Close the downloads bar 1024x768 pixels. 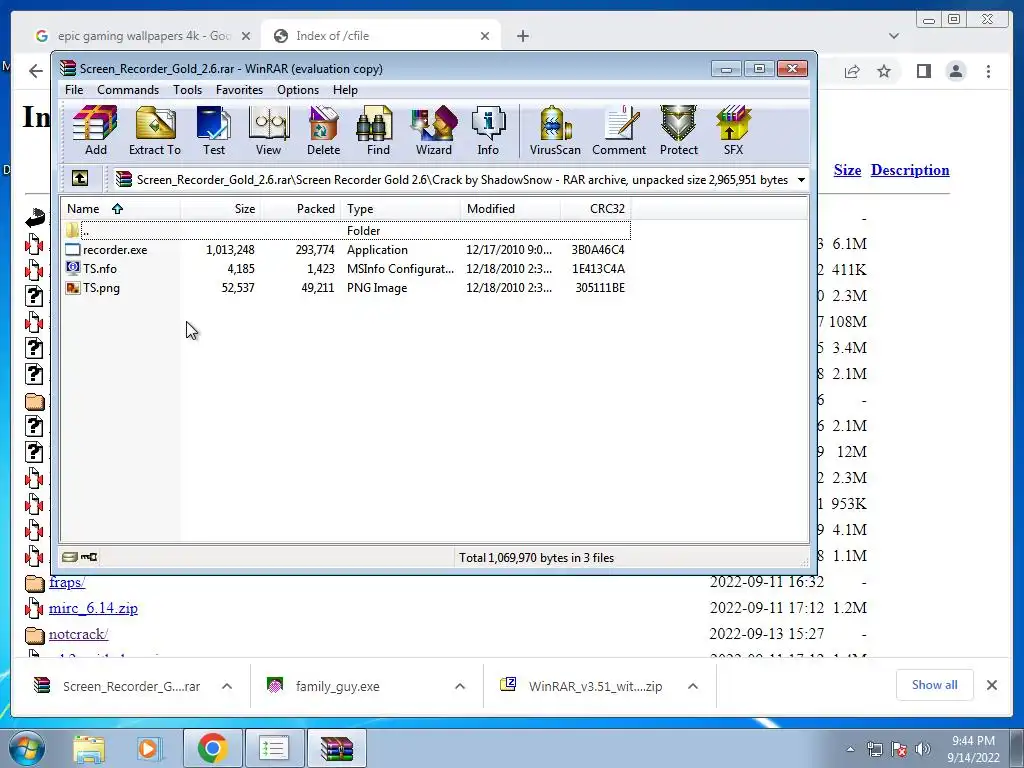point(991,684)
